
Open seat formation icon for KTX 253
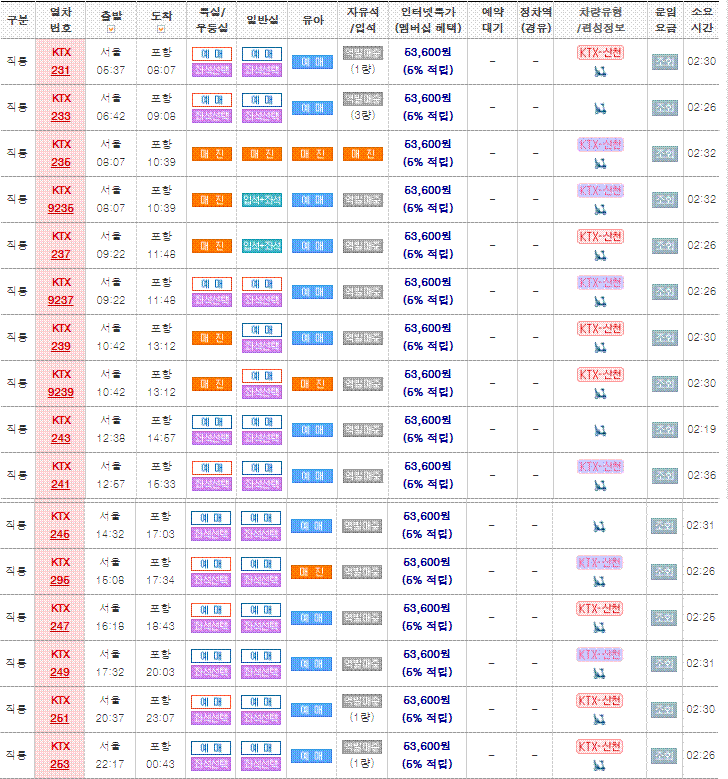point(599,766)
